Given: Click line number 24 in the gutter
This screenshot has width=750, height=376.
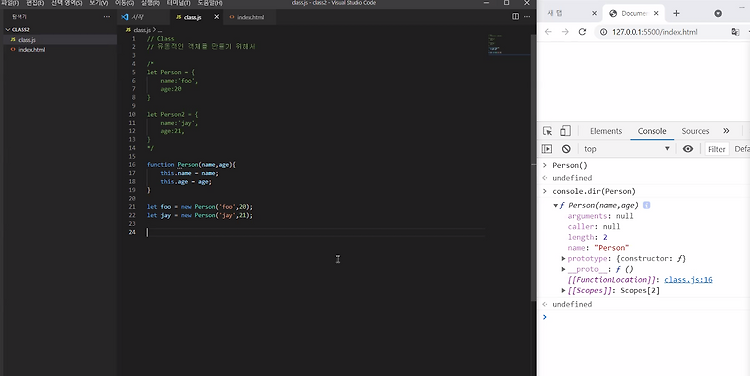Looking at the screenshot, I should coord(132,232).
